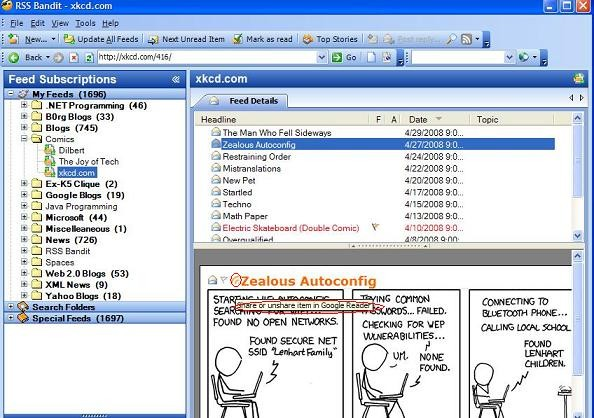Expand the .NET Programming folder

click(x=24, y=105)
